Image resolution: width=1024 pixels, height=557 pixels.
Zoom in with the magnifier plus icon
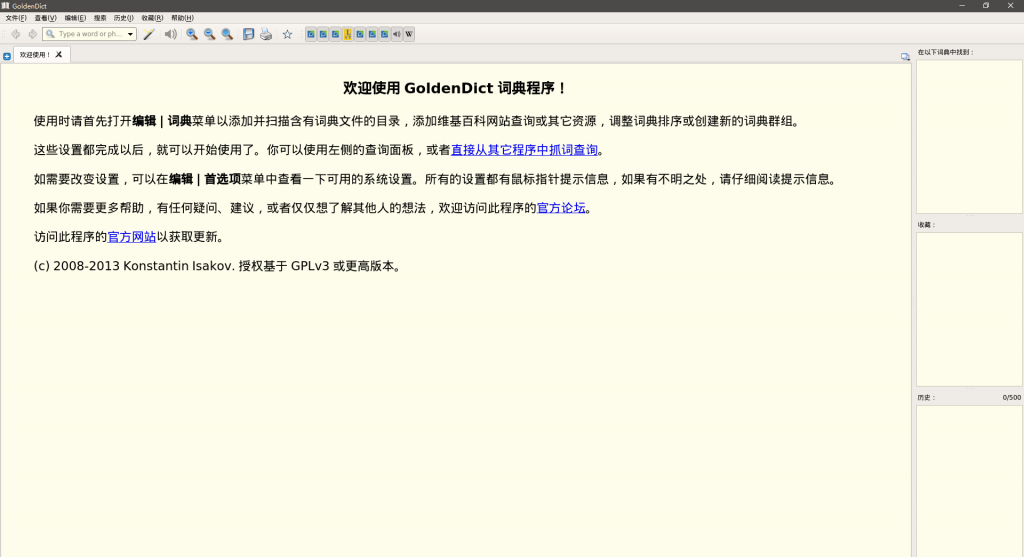click(191, 34)
